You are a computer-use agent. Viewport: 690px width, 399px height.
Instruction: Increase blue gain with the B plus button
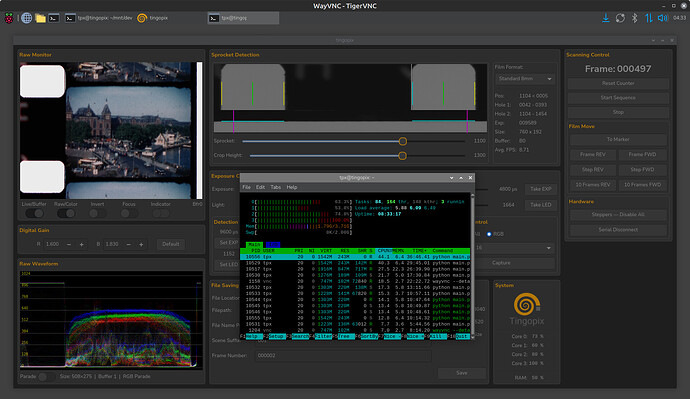click(141, 244)
